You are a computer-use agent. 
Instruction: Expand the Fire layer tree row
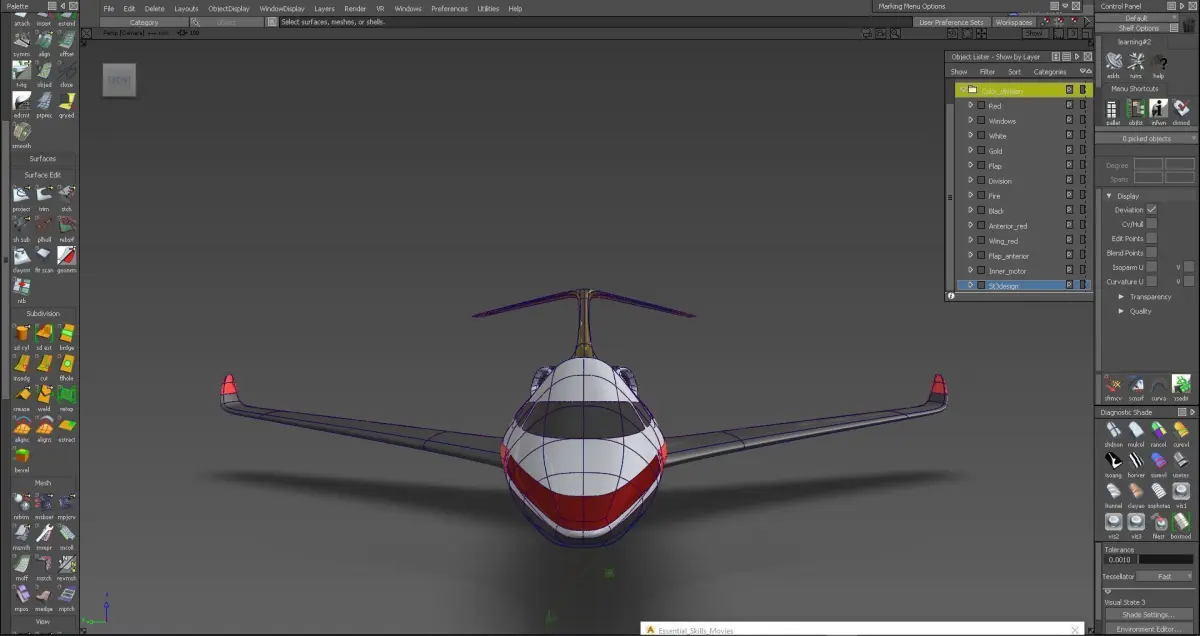(x=970, y=196)
